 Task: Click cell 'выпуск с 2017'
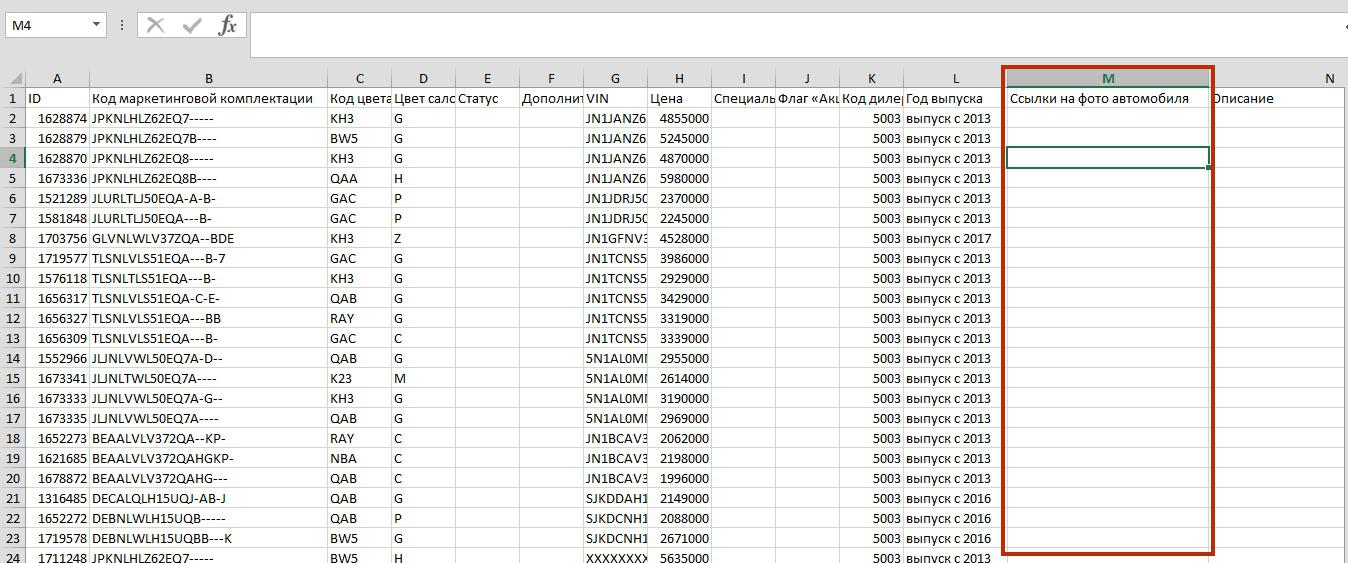[955, 238]
